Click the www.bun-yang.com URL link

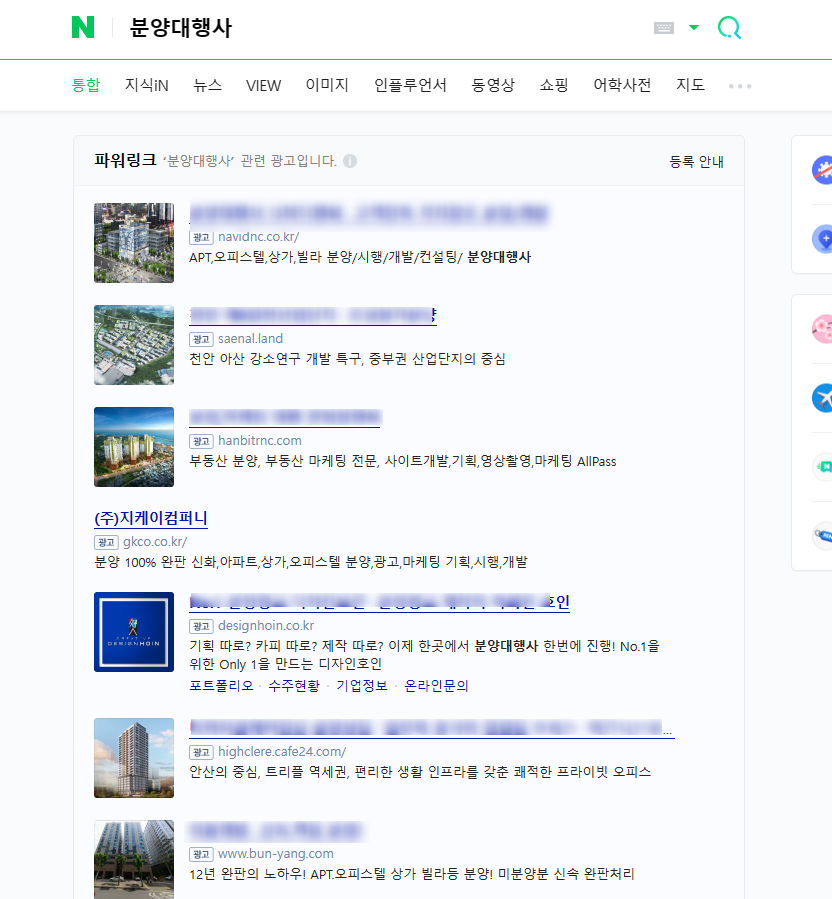(276, 854)
